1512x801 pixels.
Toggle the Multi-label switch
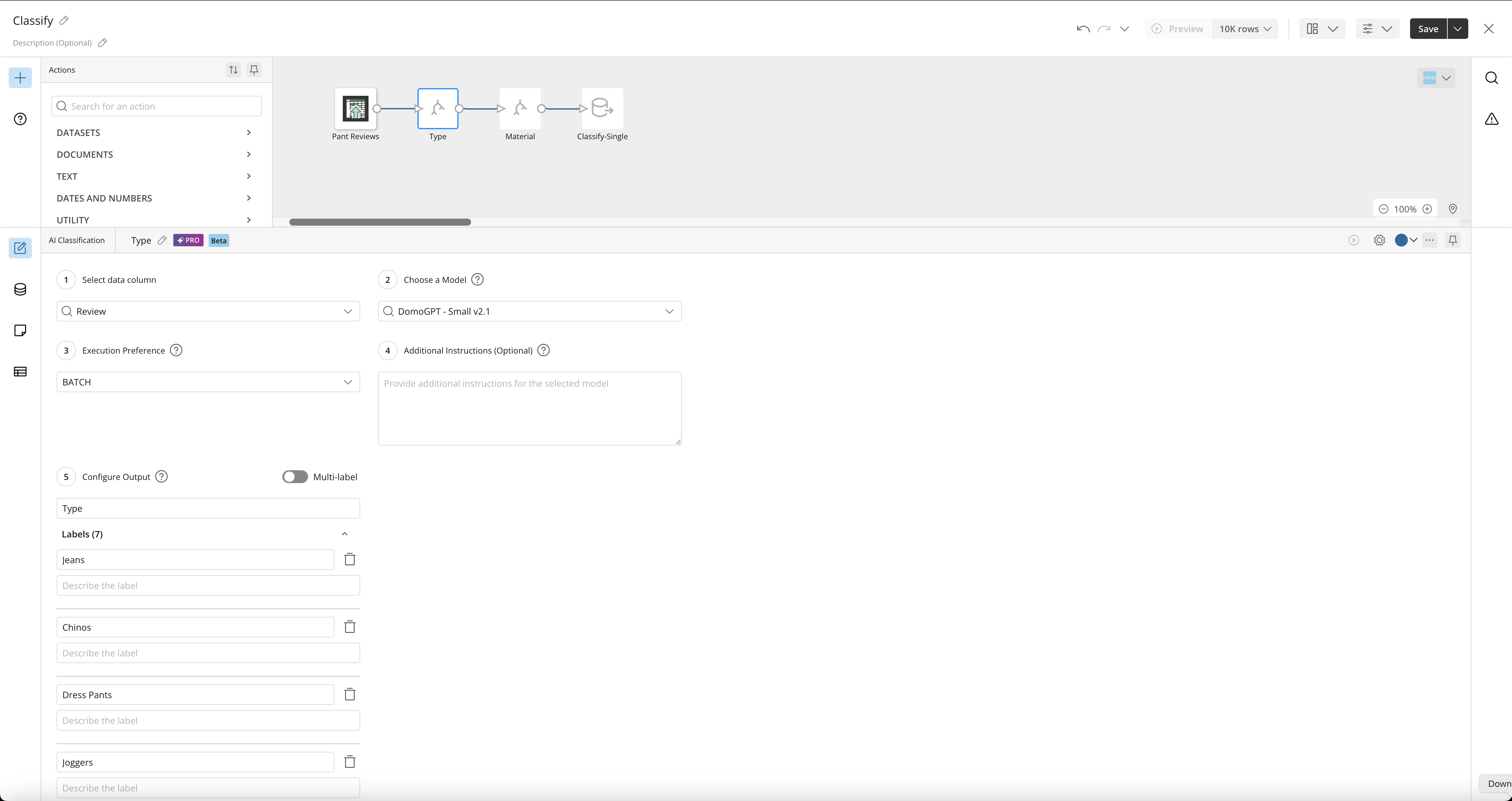point(295,476)
